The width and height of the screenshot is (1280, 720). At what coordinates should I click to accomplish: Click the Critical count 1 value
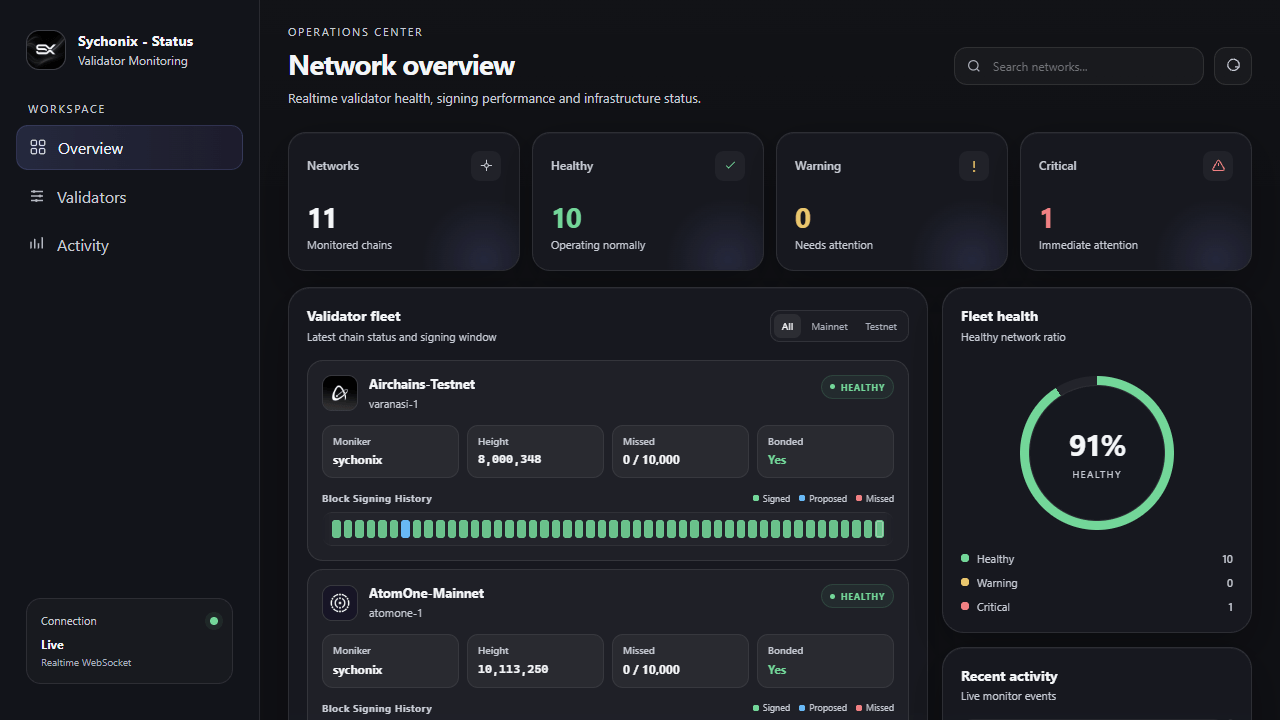(x=1047, y=218)
